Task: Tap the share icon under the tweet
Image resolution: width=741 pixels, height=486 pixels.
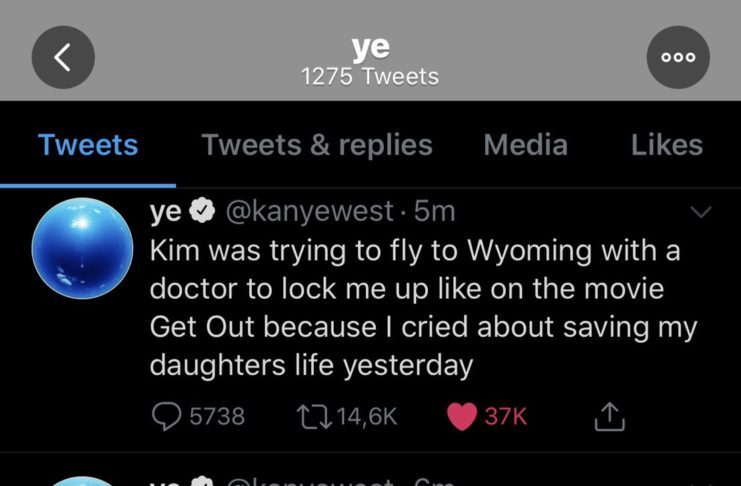Action: (608, 416)
